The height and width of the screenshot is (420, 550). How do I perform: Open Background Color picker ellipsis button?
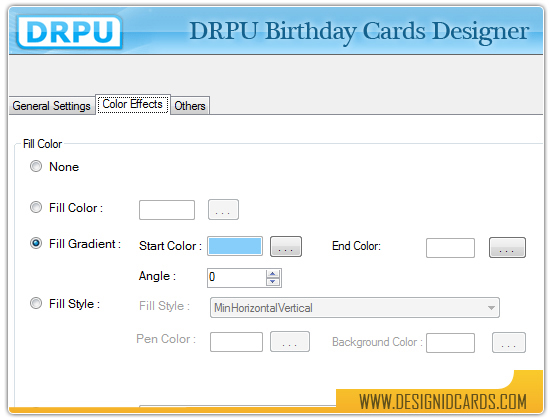(509, 342)
